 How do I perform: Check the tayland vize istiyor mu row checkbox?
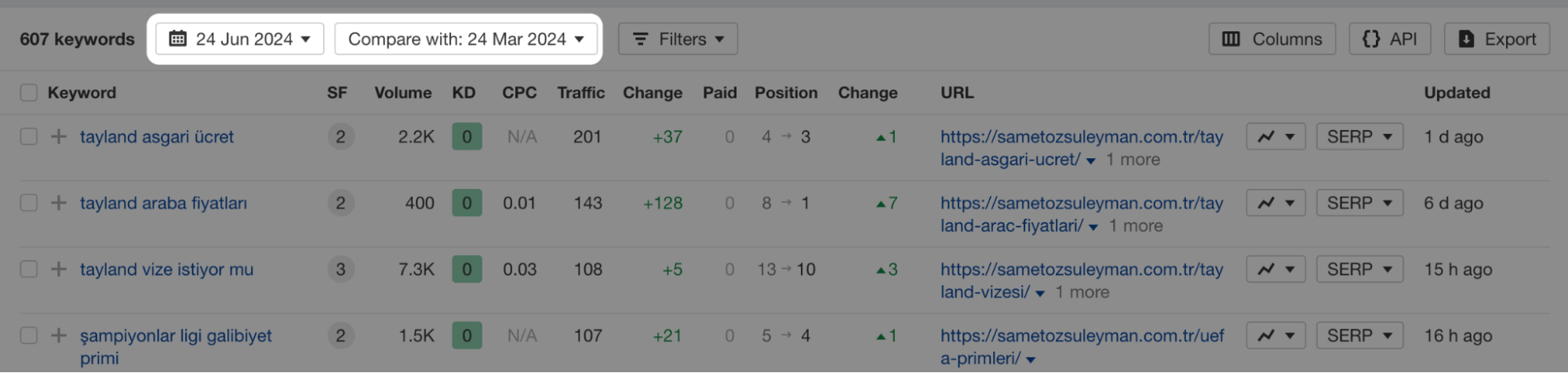(29, 270)
